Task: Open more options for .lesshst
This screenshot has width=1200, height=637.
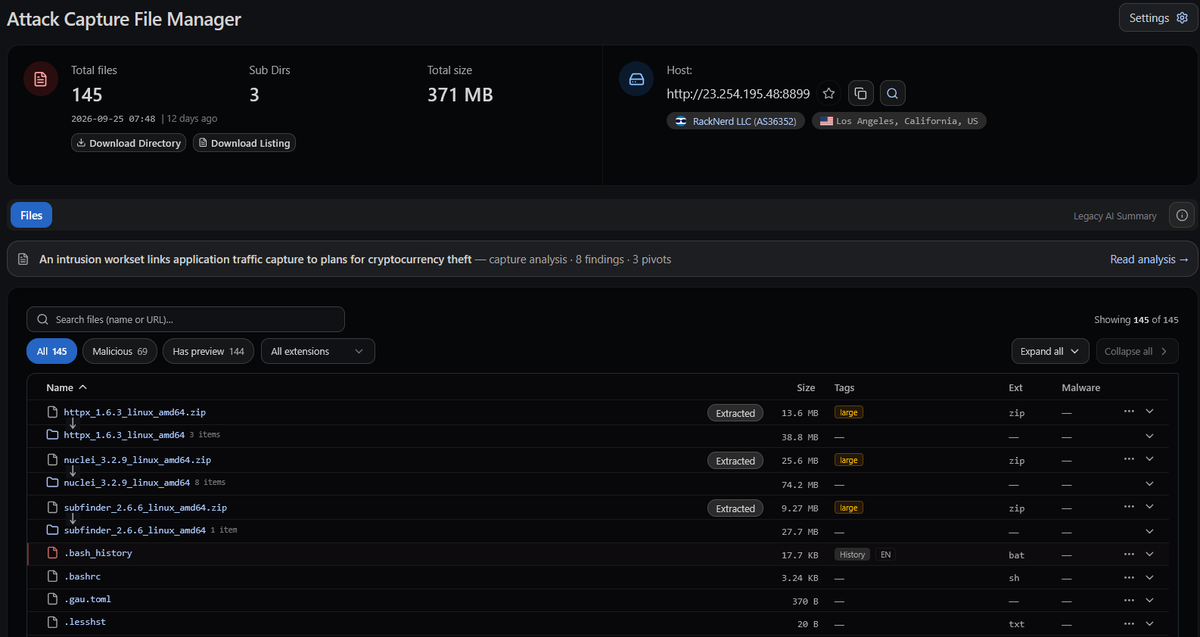Action: coord(1129,624)
